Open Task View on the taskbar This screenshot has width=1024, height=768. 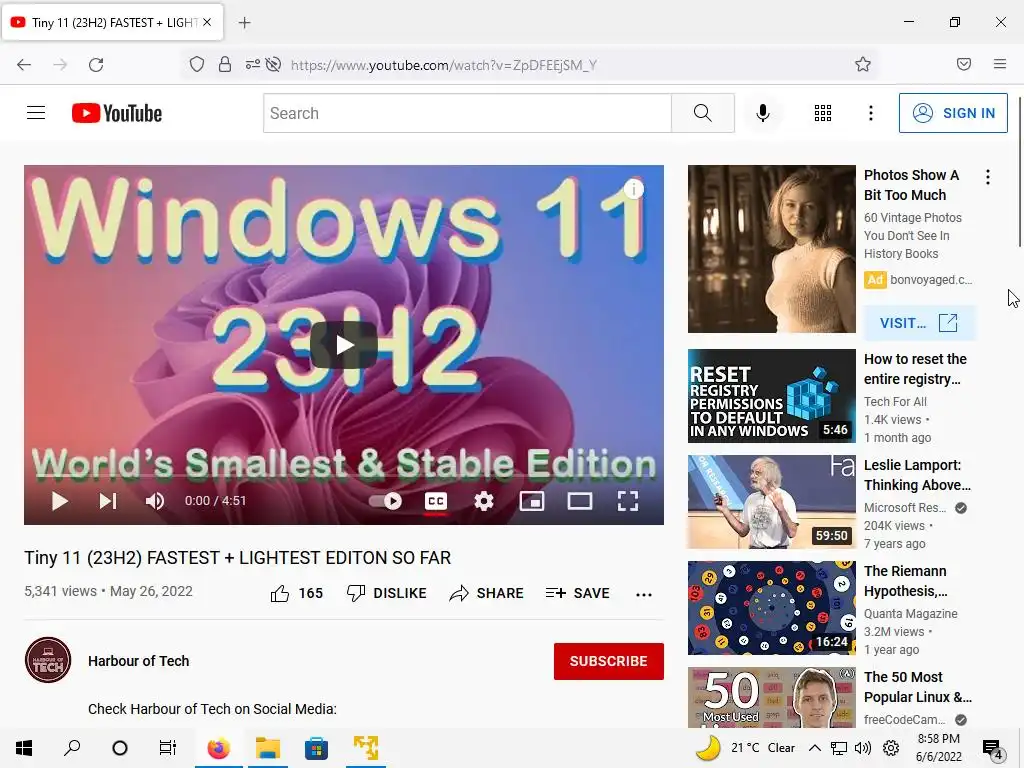[x=168, y=748]
